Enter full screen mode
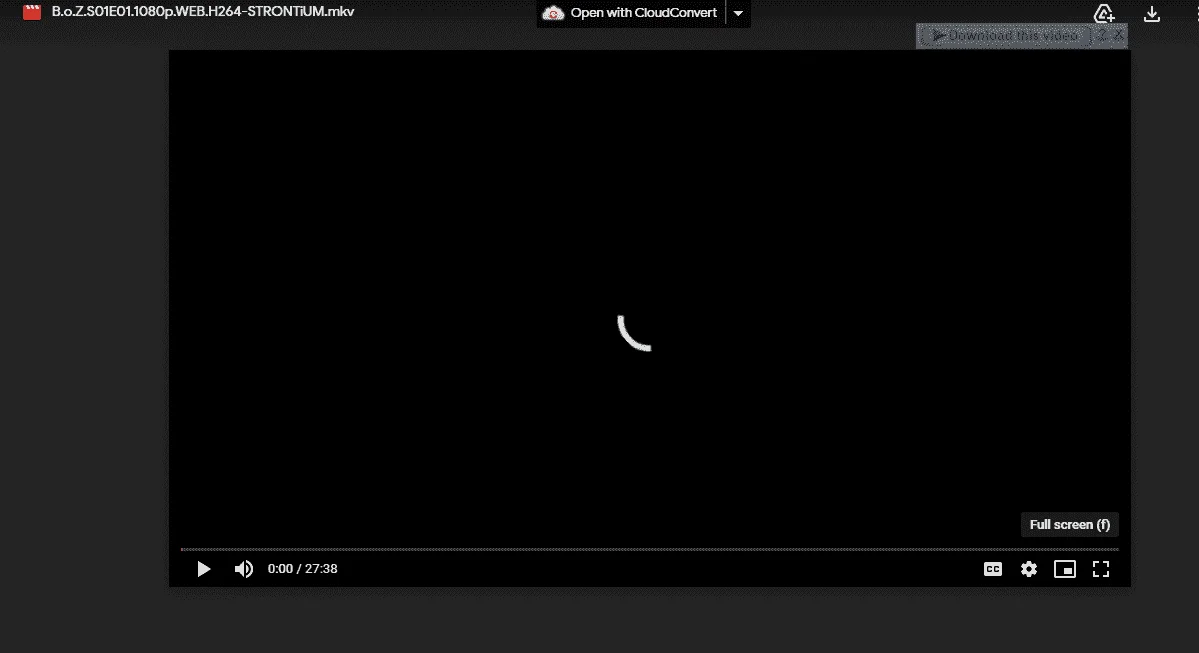Screen dimensions: 1199x653 click(1101, 569)
